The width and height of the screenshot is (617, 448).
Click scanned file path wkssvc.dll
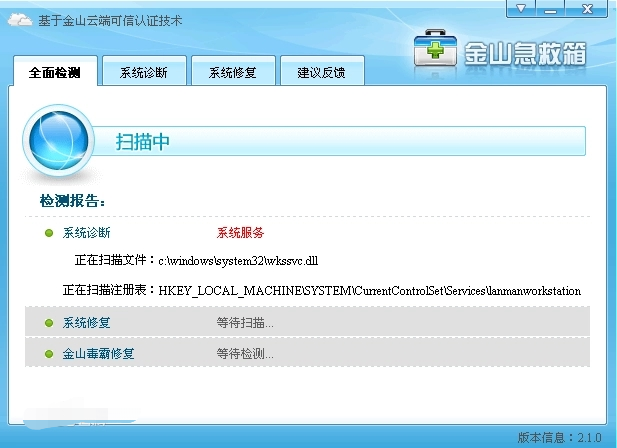point(238,261)
